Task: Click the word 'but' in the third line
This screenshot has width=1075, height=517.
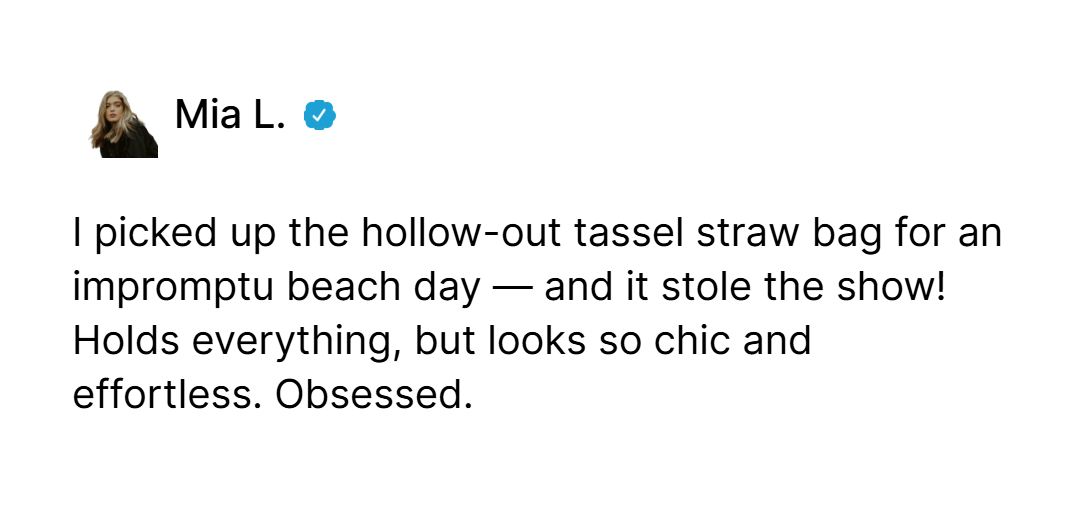Action: tap(445, 341)
